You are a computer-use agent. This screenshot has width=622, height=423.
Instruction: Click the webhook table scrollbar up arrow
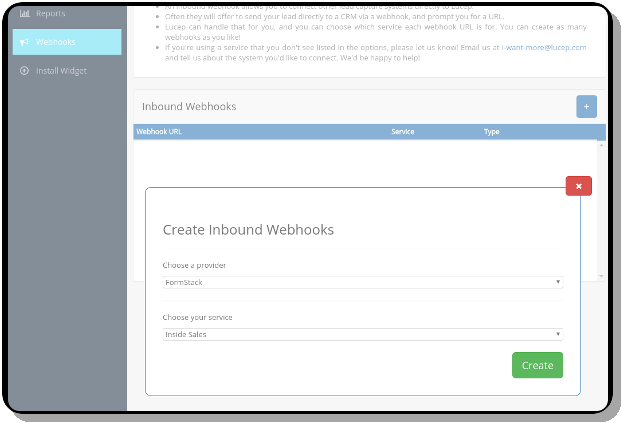point(601,145)
